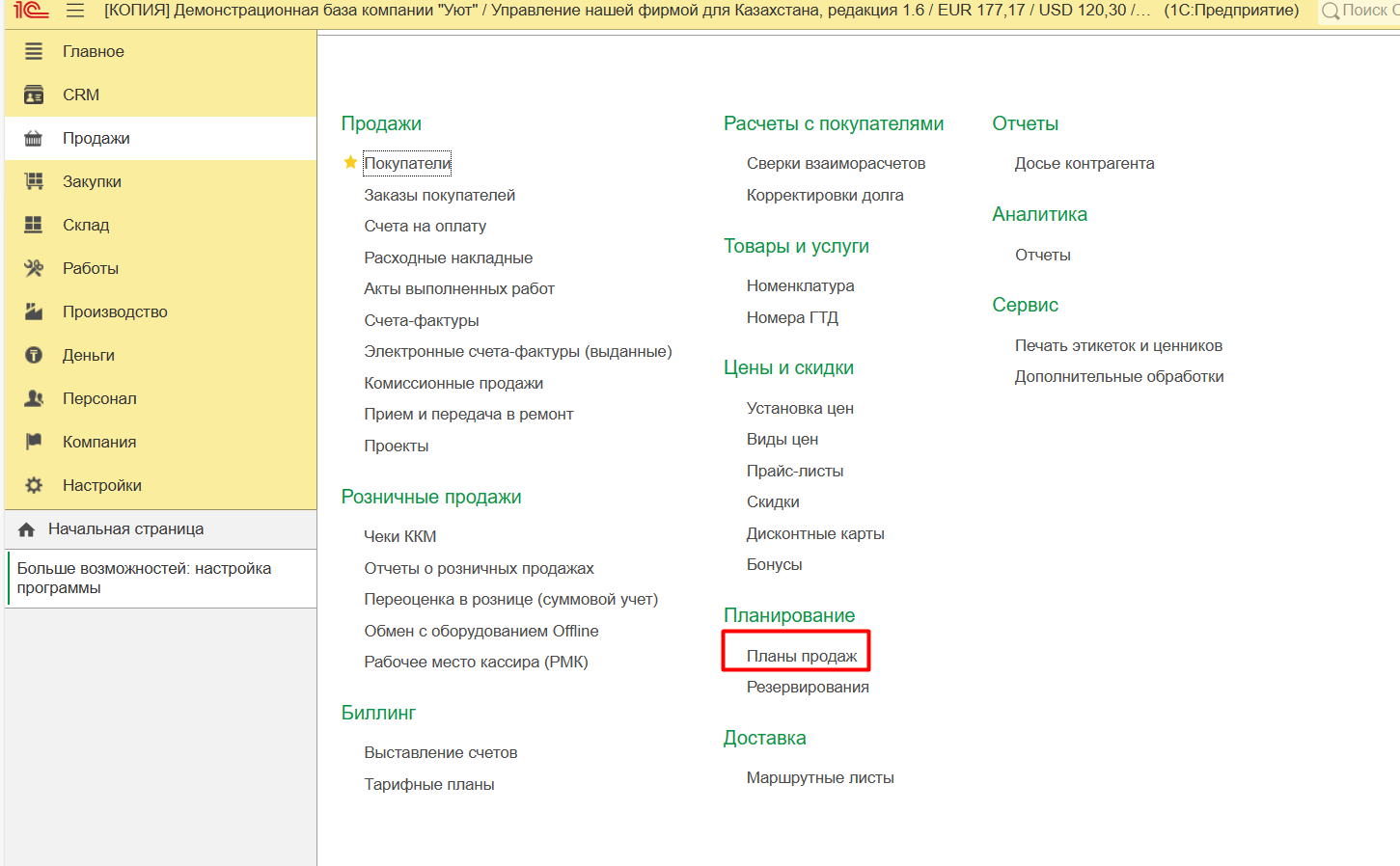Click the Работы tools icon

[34, 268]
